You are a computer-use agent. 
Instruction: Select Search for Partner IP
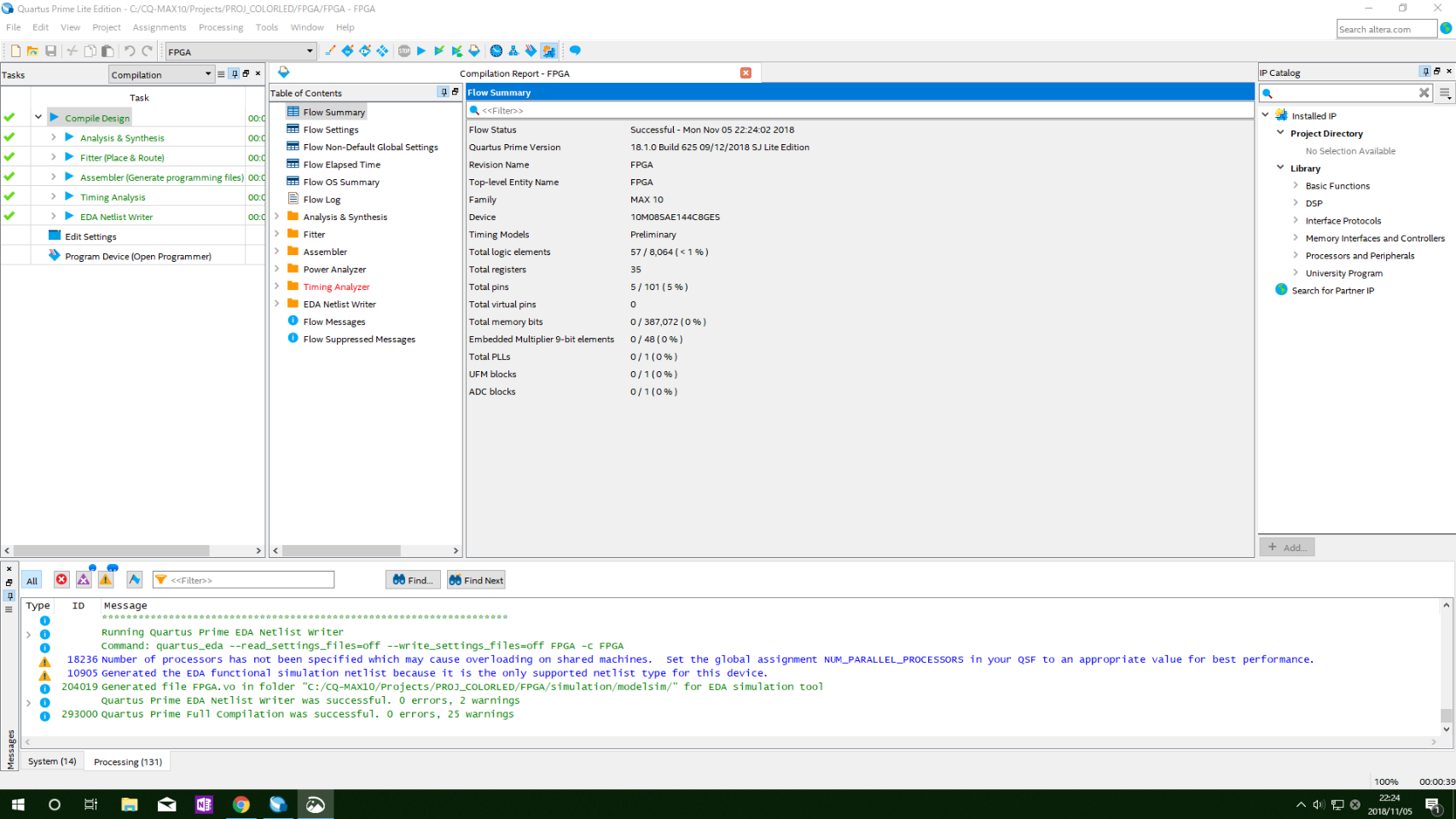pyautogui.click(x=1332, y=290)
